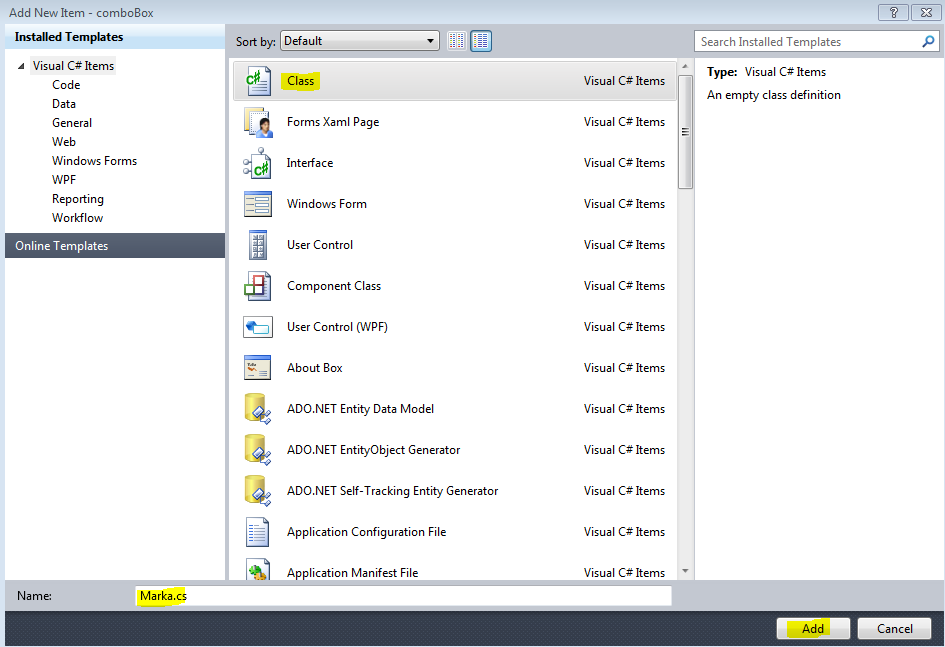The width and height of the screenshot is (945, 647).
Task: Select the Class template name
Action: pos(300,81)
